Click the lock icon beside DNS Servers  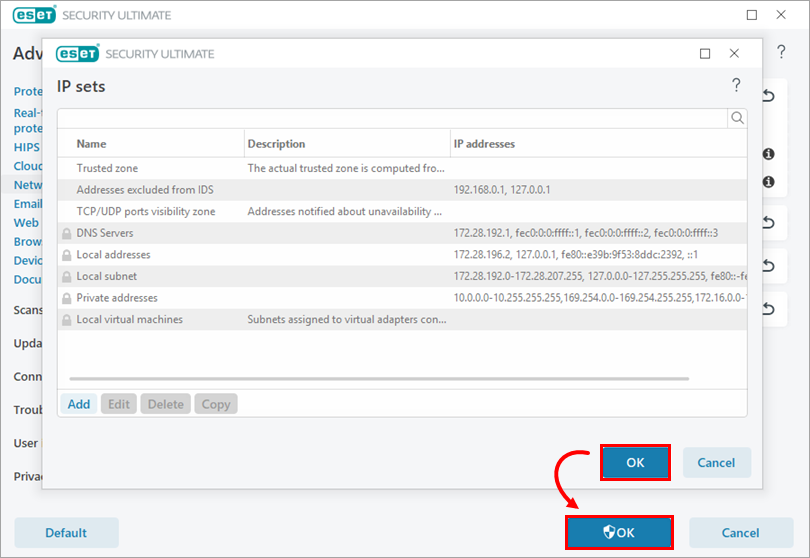click(67, 233)
